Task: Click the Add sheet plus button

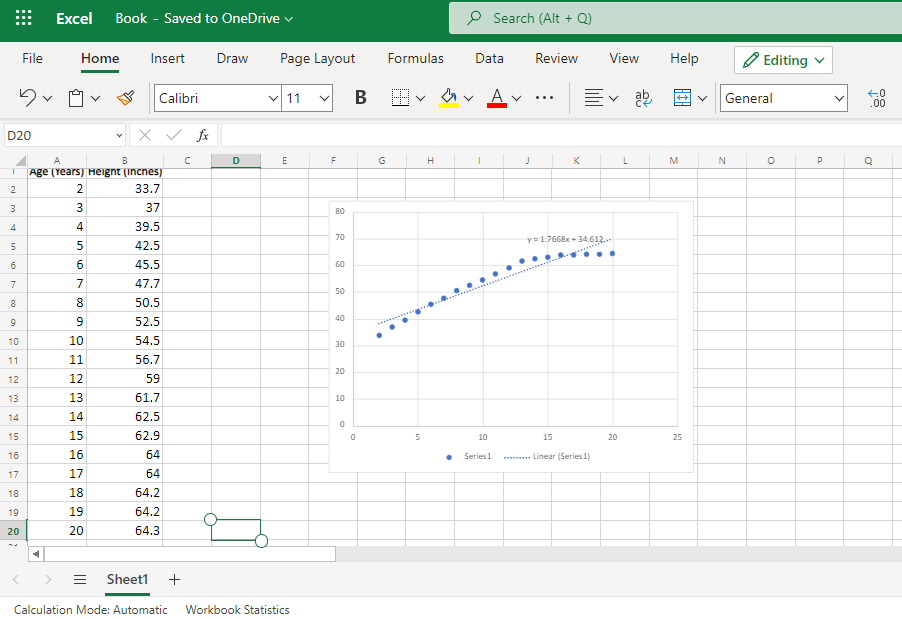Action: pyautogui.click(x=174, y=579)
